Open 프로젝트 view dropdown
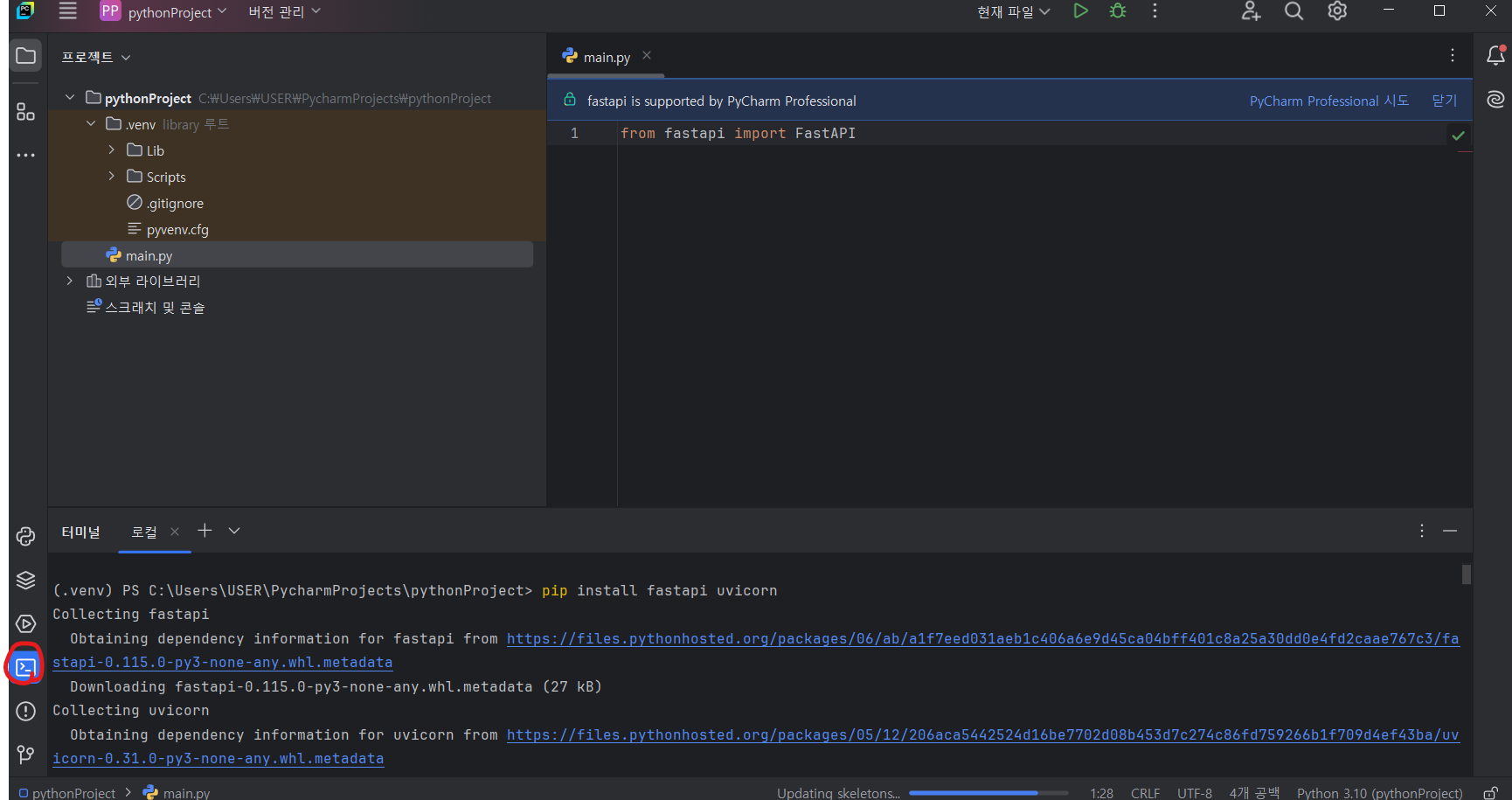Viewport: 1512px width, 800px height. coord(95,57)
